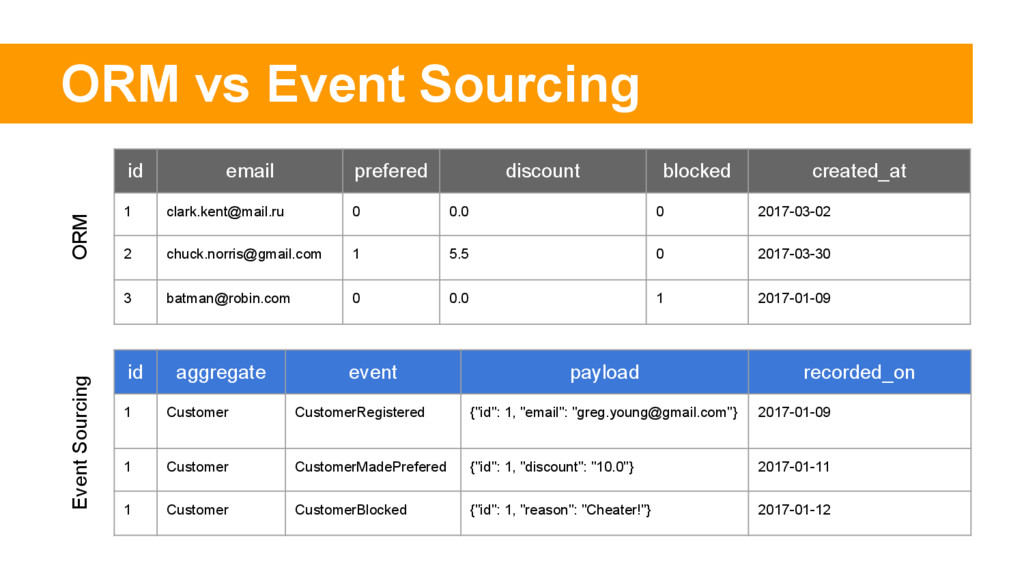Click the vertical 'ORM' side label
The image size is (1024, 576).
(x=80, y=236)
